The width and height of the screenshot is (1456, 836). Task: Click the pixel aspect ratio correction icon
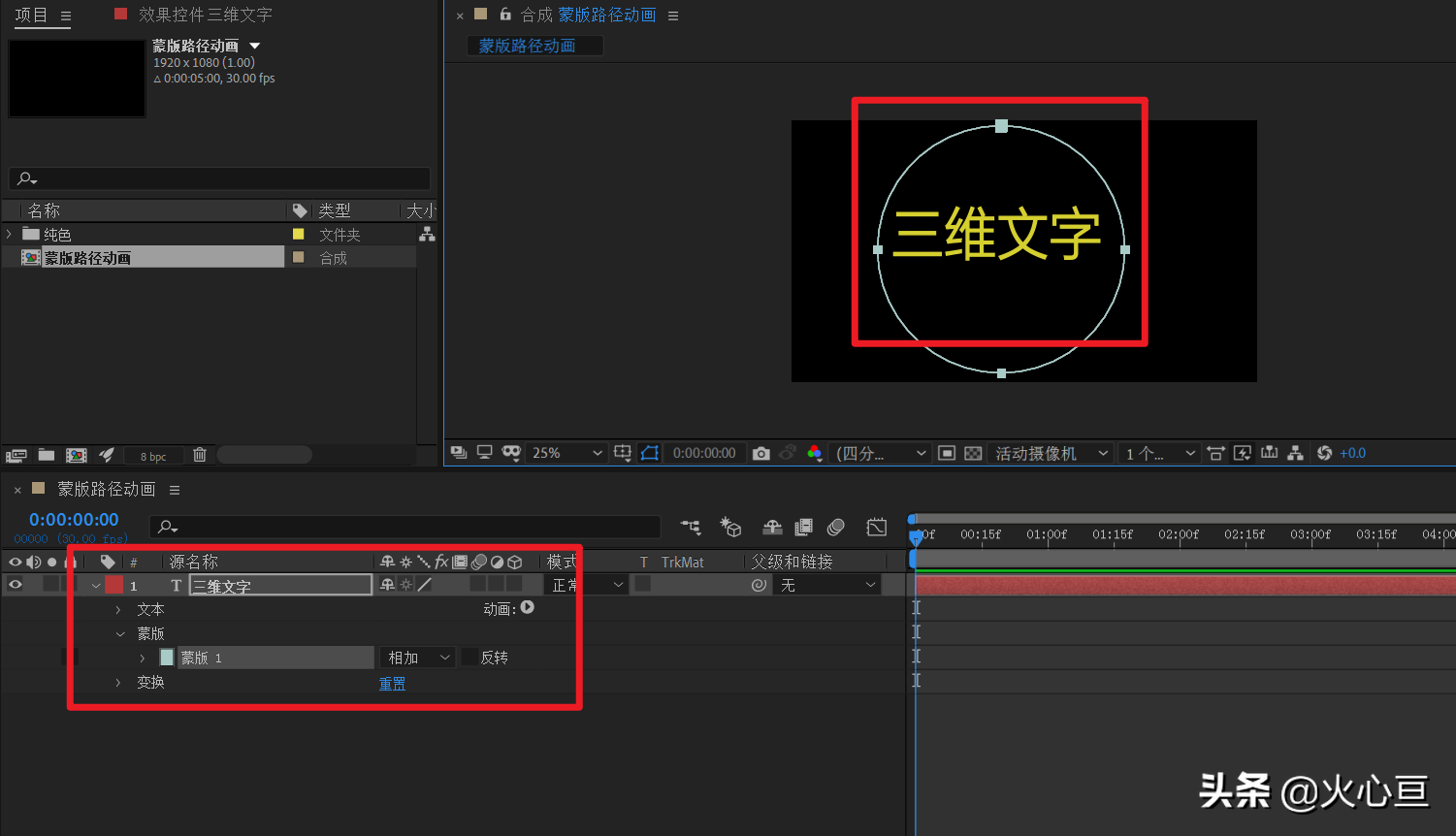1215,453
